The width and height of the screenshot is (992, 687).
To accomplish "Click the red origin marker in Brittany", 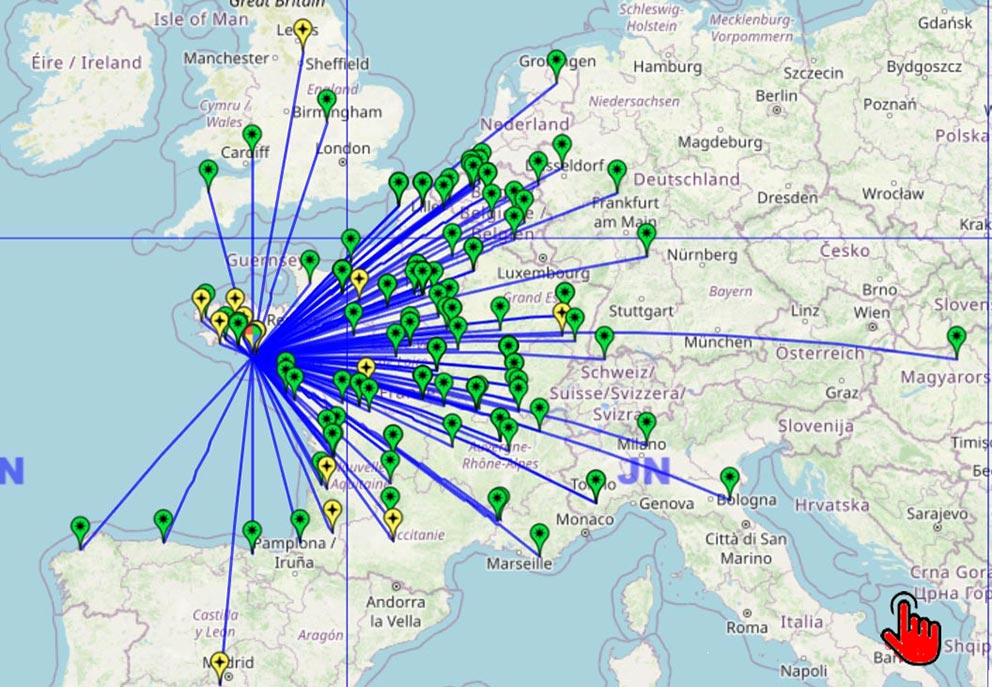I will pyautogui.click(x=250, y=332).
